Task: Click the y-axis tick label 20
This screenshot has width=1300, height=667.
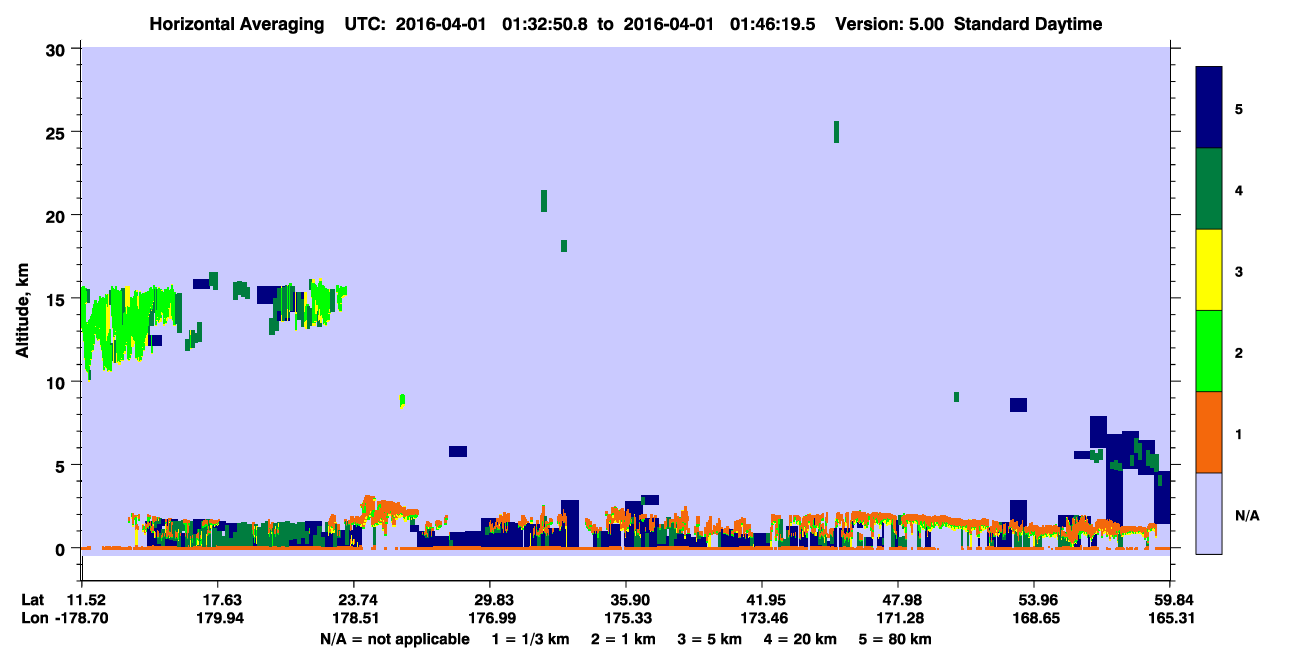Action: [x=58, y=215]
